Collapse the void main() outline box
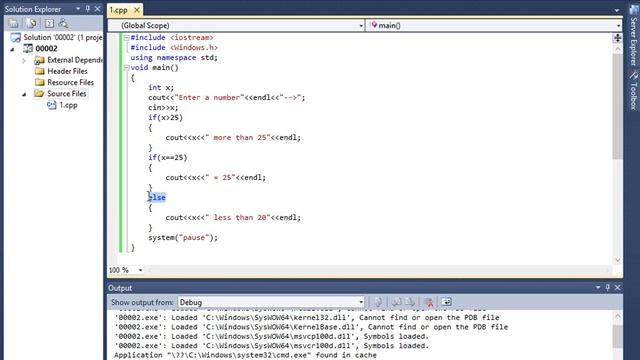This screenshot has width=640, height=360. pyautogui.click(x=127, y=68)
